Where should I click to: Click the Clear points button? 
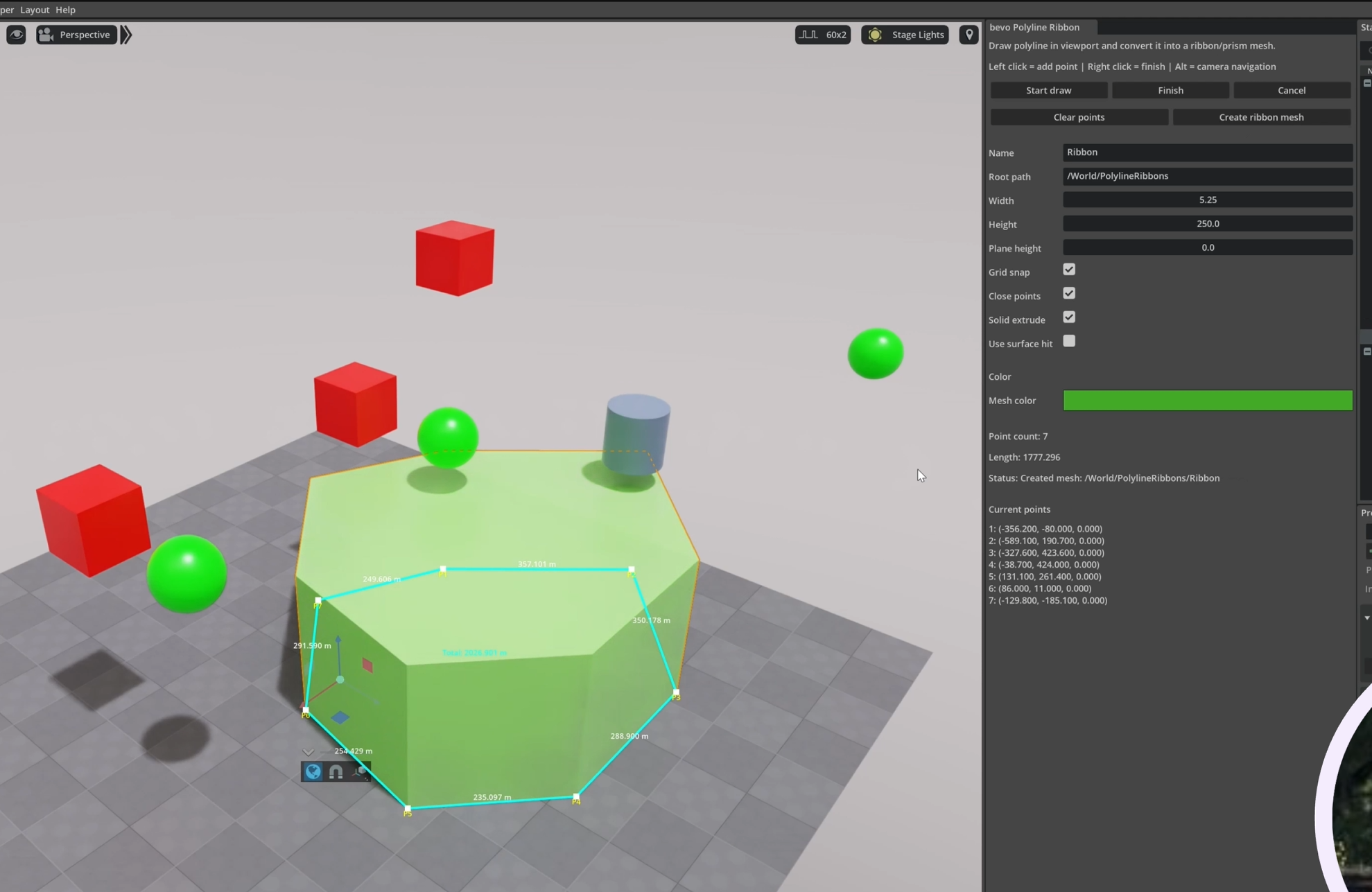(x=1079, y=117)
